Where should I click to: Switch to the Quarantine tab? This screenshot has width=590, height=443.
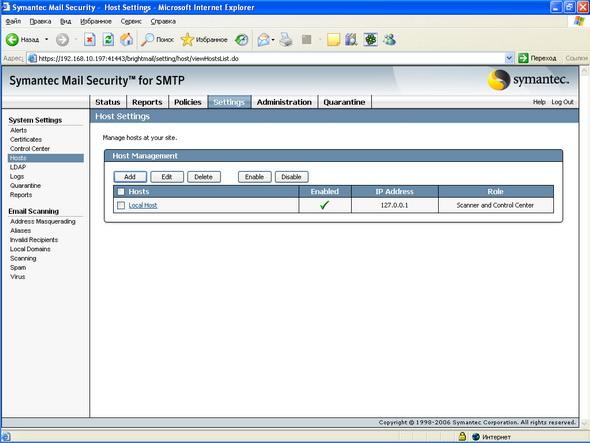[344, 102]
